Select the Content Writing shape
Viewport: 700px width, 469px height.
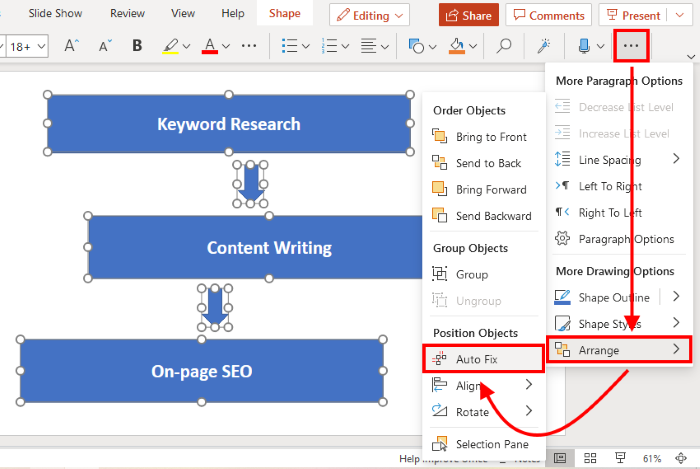click(255, 247)
